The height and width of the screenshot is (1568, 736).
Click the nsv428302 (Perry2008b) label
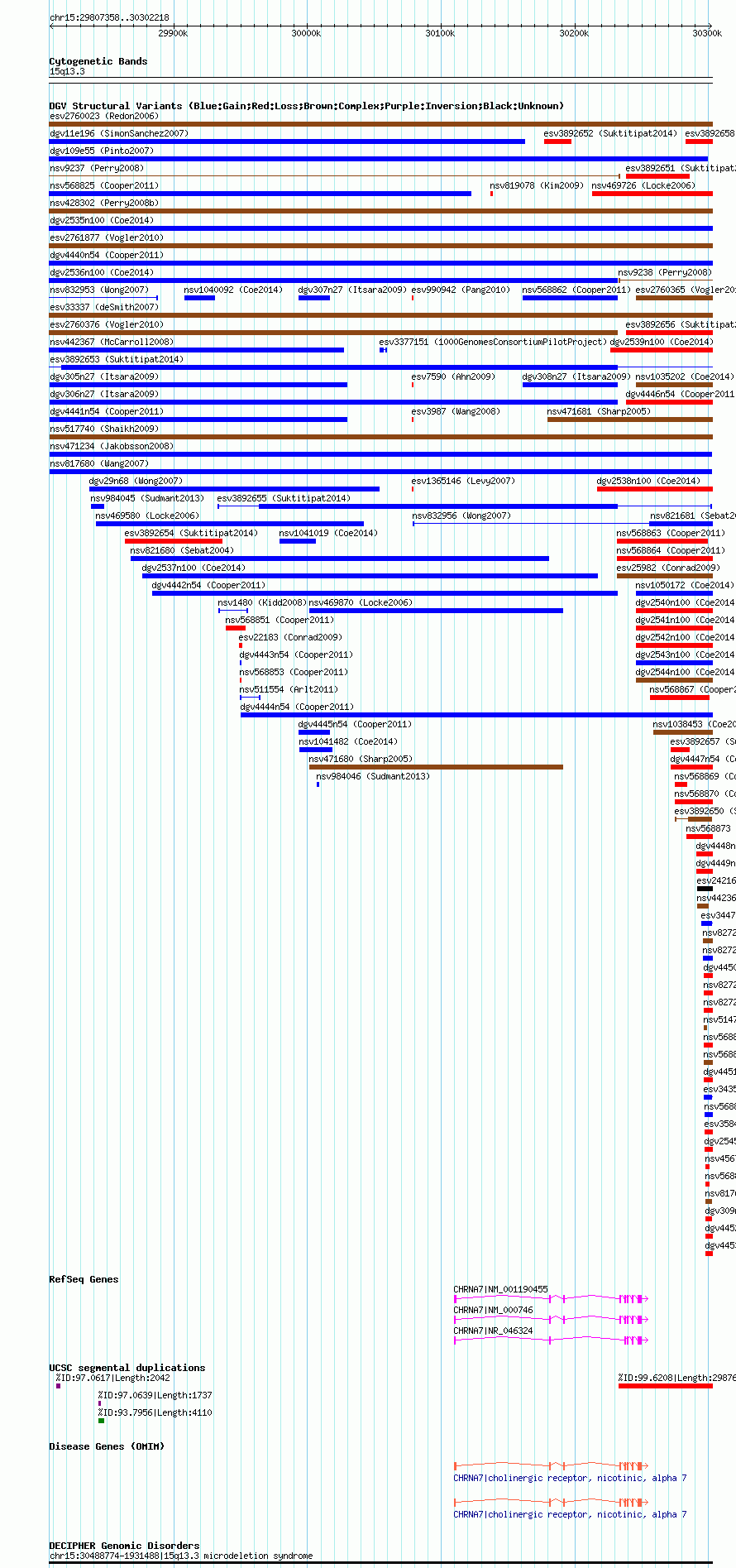(104, 203)
